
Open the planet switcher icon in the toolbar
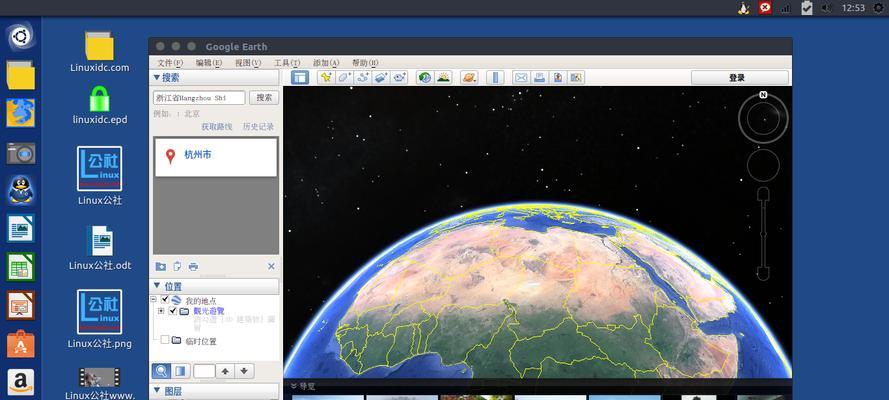click(x=469, y=78)
